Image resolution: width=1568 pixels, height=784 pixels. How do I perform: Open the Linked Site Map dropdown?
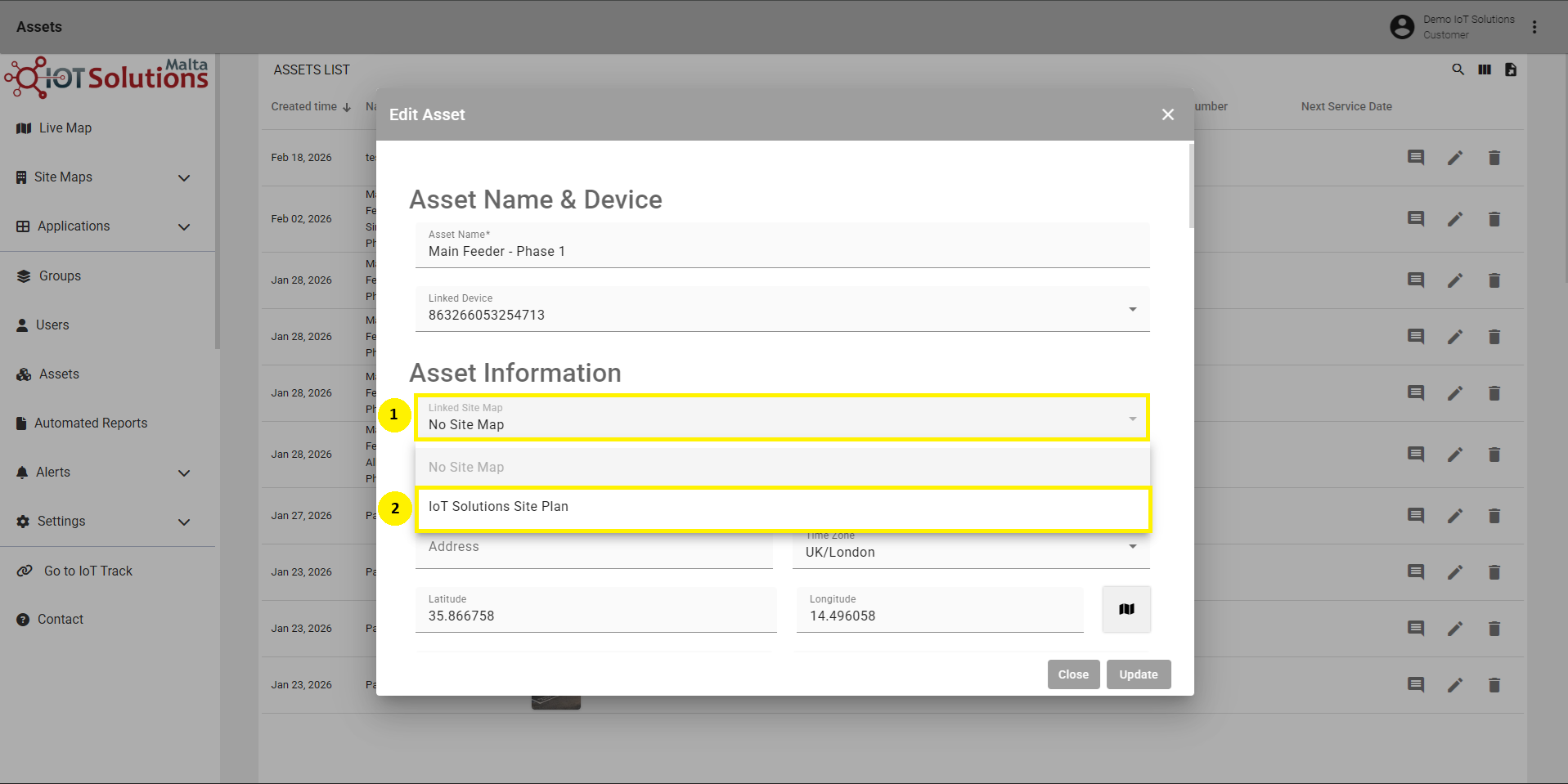pos(783,418)
